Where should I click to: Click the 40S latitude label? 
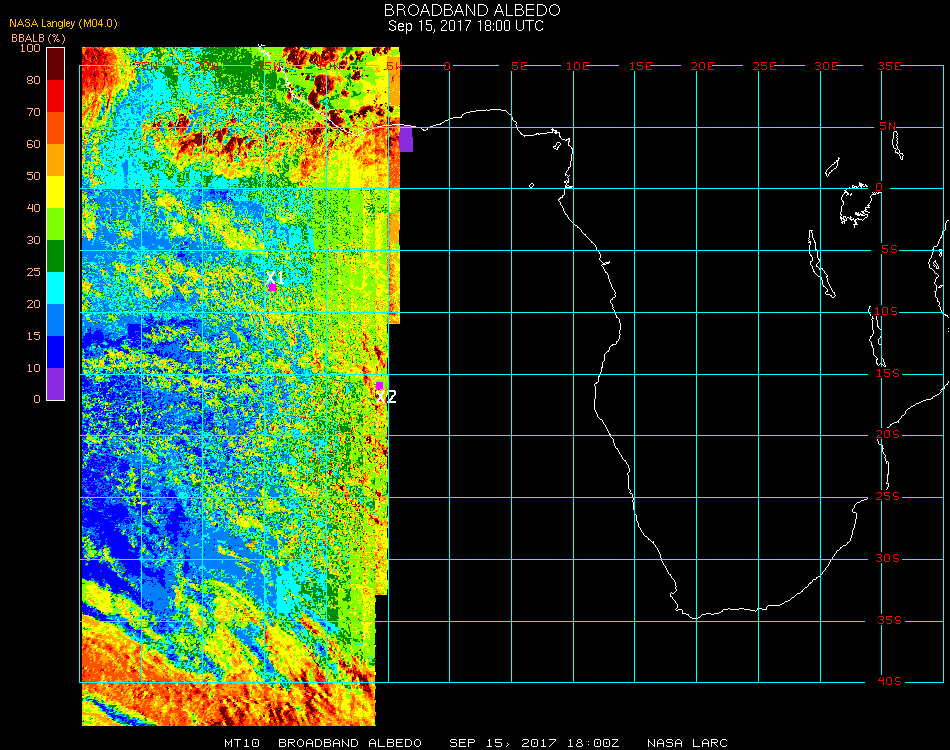[x=889, y=682]
